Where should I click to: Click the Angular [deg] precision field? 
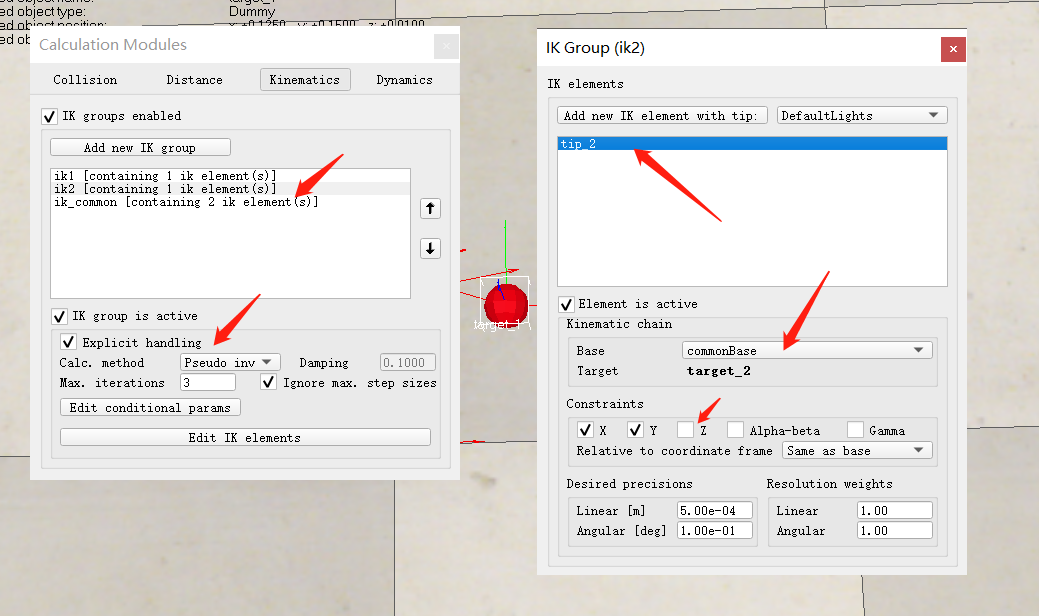point(715,530)
